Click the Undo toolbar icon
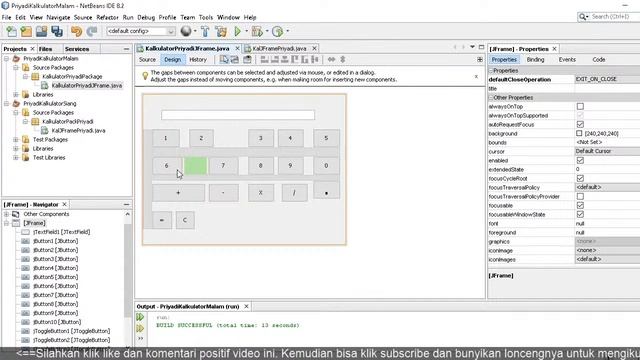The width and height of the screenshot is (640, 360). pos(76,31)
